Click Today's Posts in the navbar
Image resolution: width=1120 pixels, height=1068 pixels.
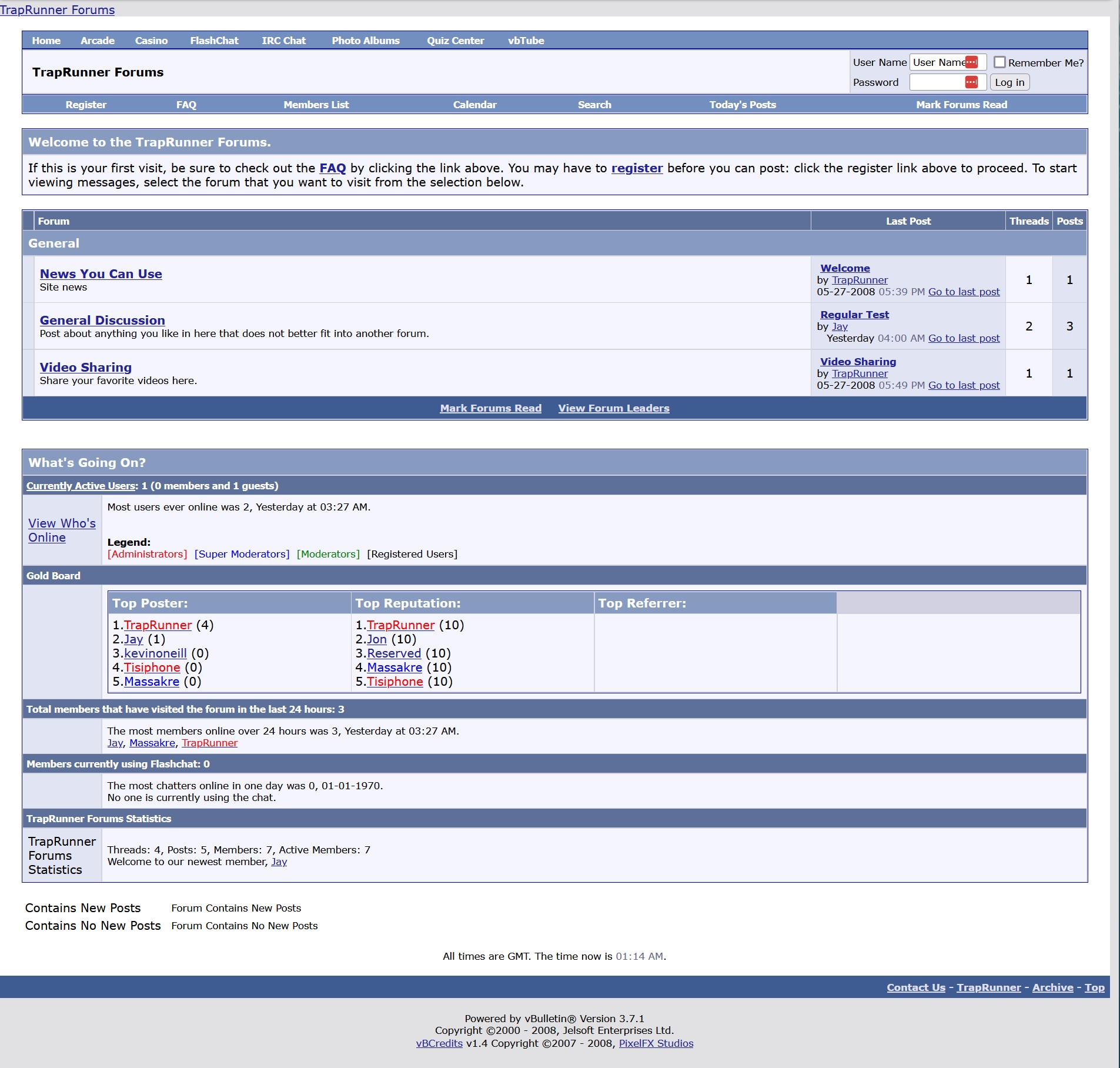click(742, 105)
